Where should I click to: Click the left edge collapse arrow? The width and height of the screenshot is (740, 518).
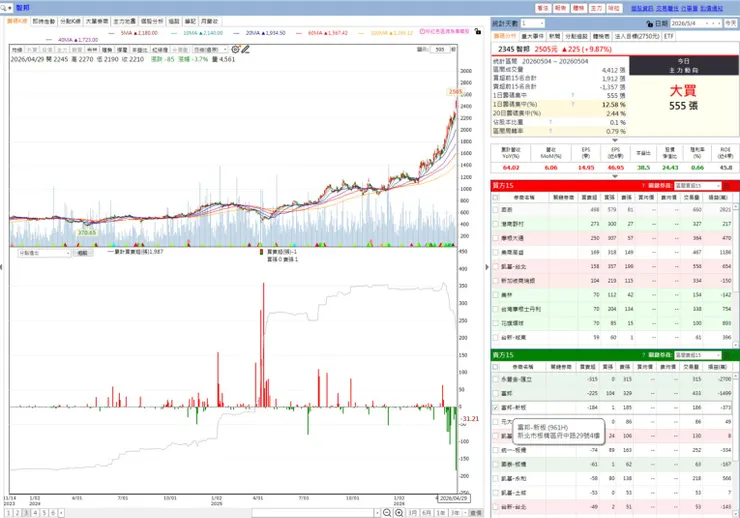point(1,267)
